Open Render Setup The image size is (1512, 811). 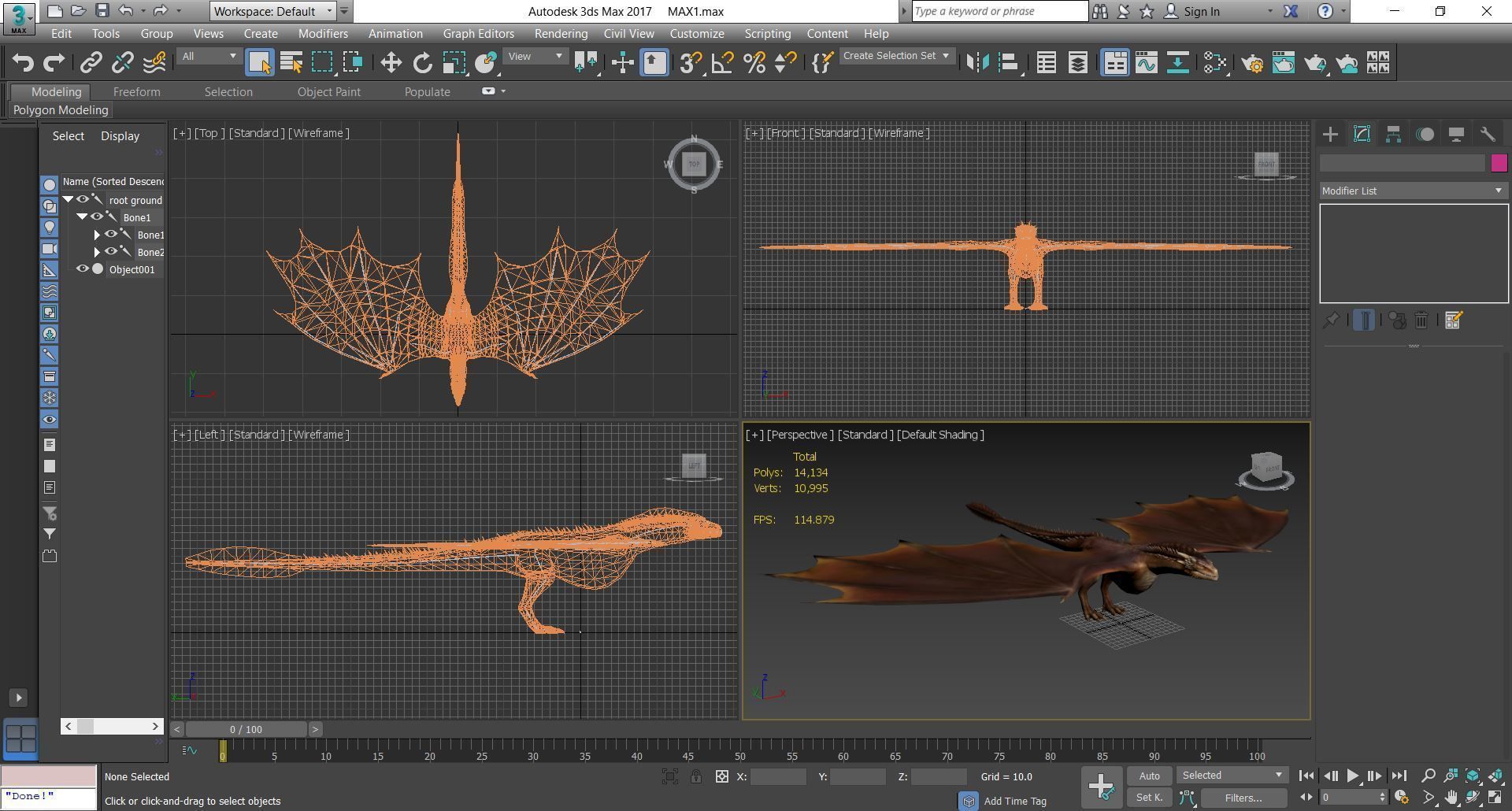pos(1252,62)
